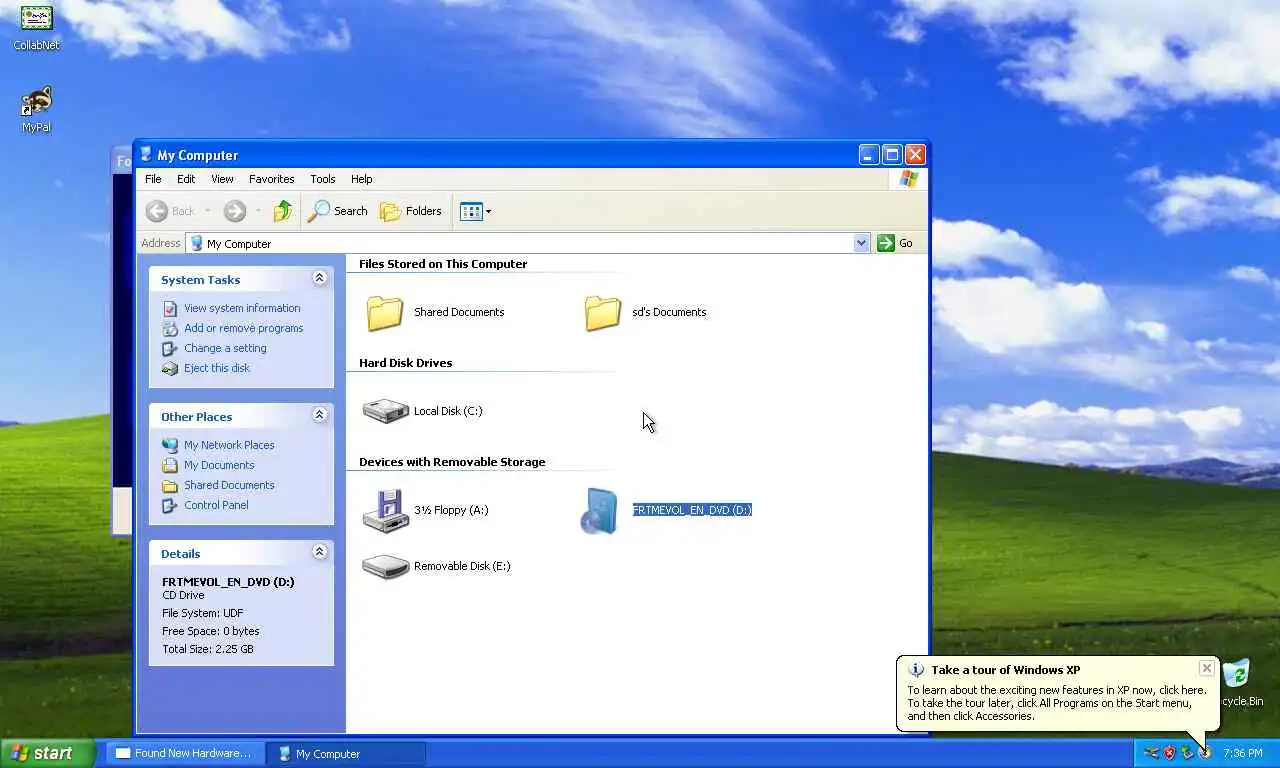Click the green Forward arrow button
The image size is (1280, 768).
click(234, 211)
